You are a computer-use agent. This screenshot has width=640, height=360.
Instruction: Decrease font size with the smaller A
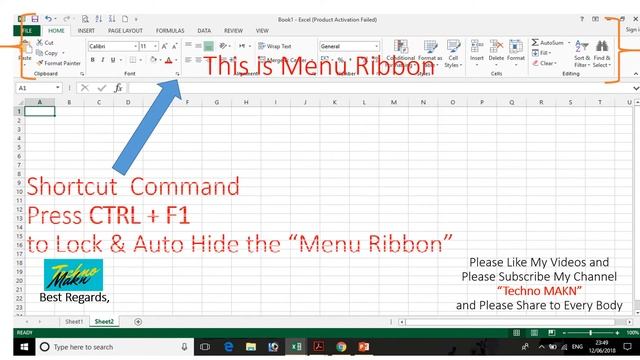(x=175, y=47)
